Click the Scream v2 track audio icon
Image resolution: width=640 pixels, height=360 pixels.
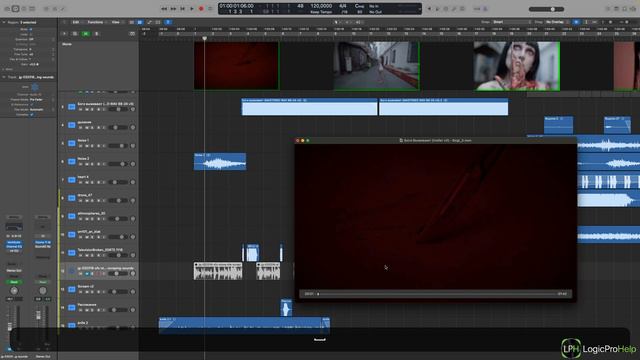(x=71, y=289)
